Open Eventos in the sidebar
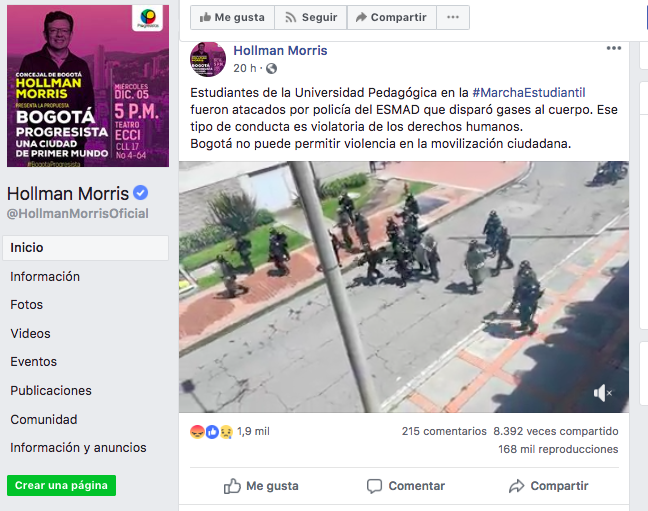Viewport: 648px width, 511px height. point(33,362)
